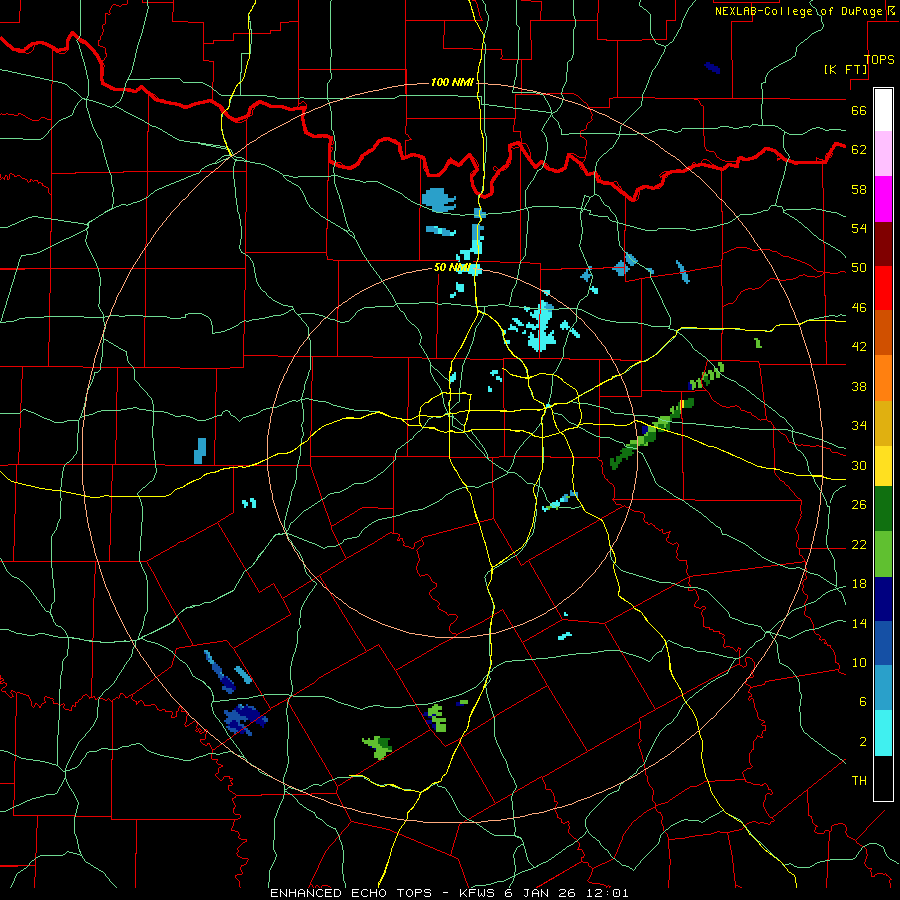This screenshot has height=900, width=900.
Task: Click the ENHANCED ECHO TOPS KFWS caption
Action: click(x=449, y=893)
